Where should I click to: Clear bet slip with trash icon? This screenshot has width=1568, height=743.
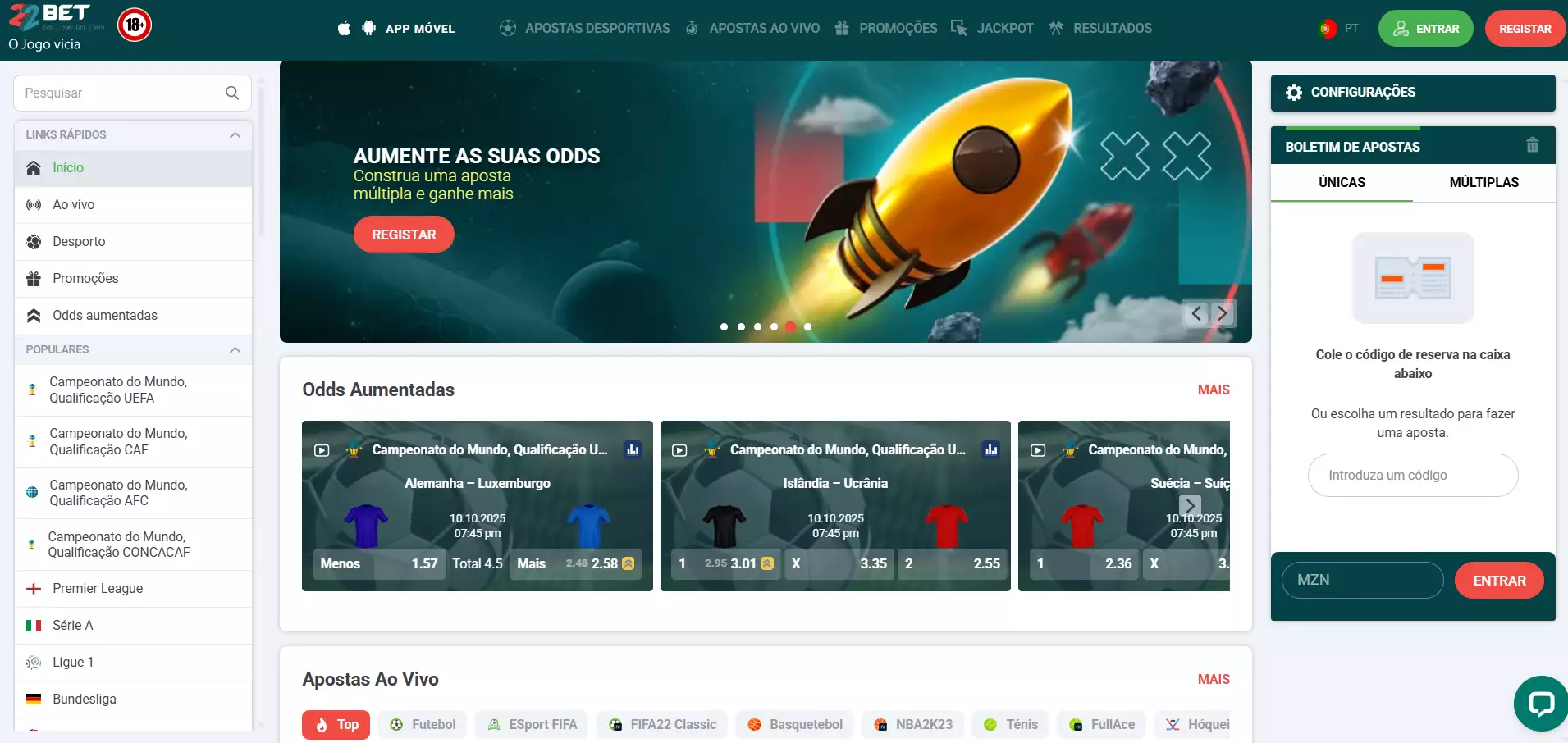[1532, 146]
